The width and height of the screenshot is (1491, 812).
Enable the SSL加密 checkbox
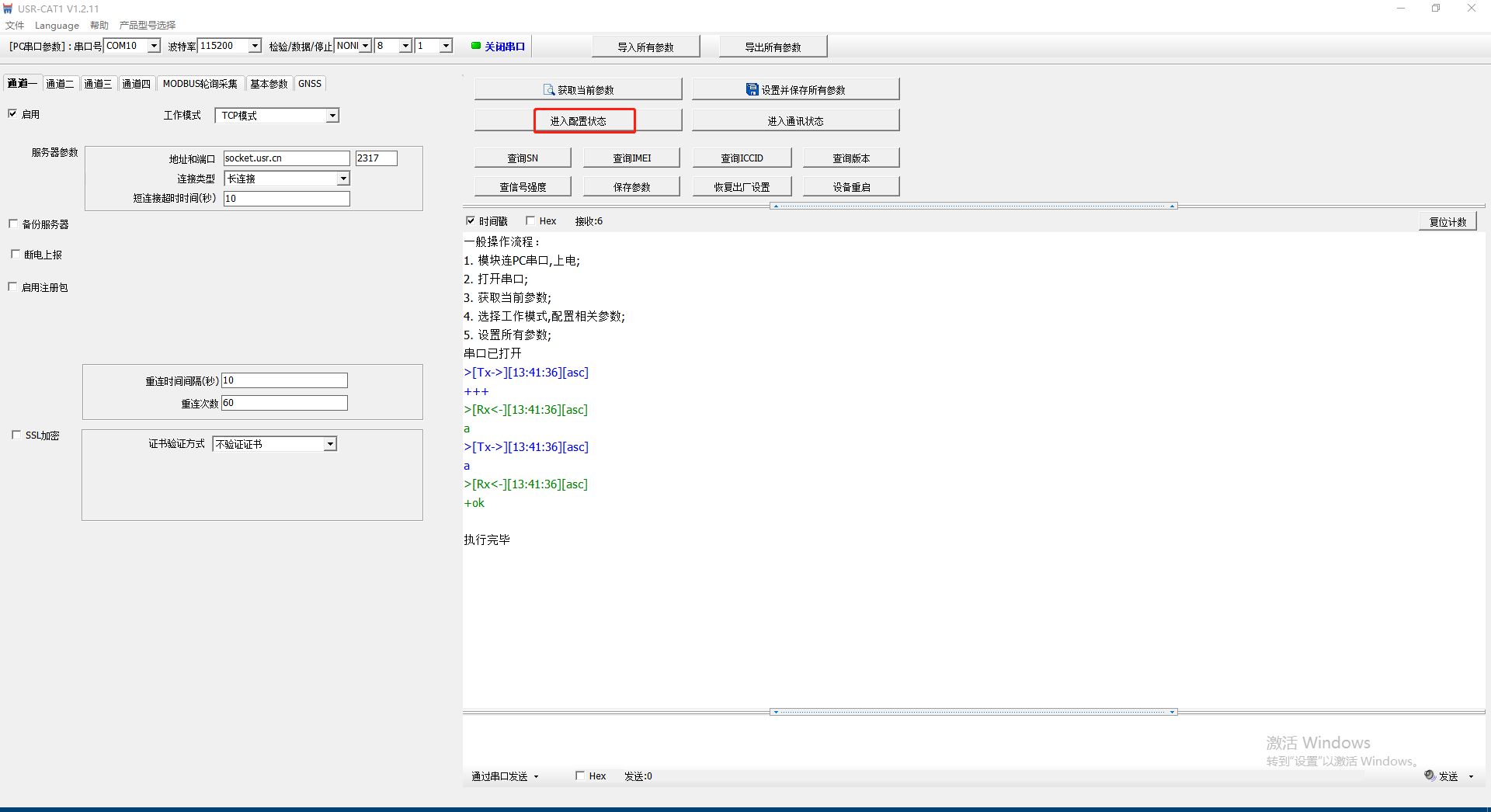pyautogui.click(x=16, y=435)
